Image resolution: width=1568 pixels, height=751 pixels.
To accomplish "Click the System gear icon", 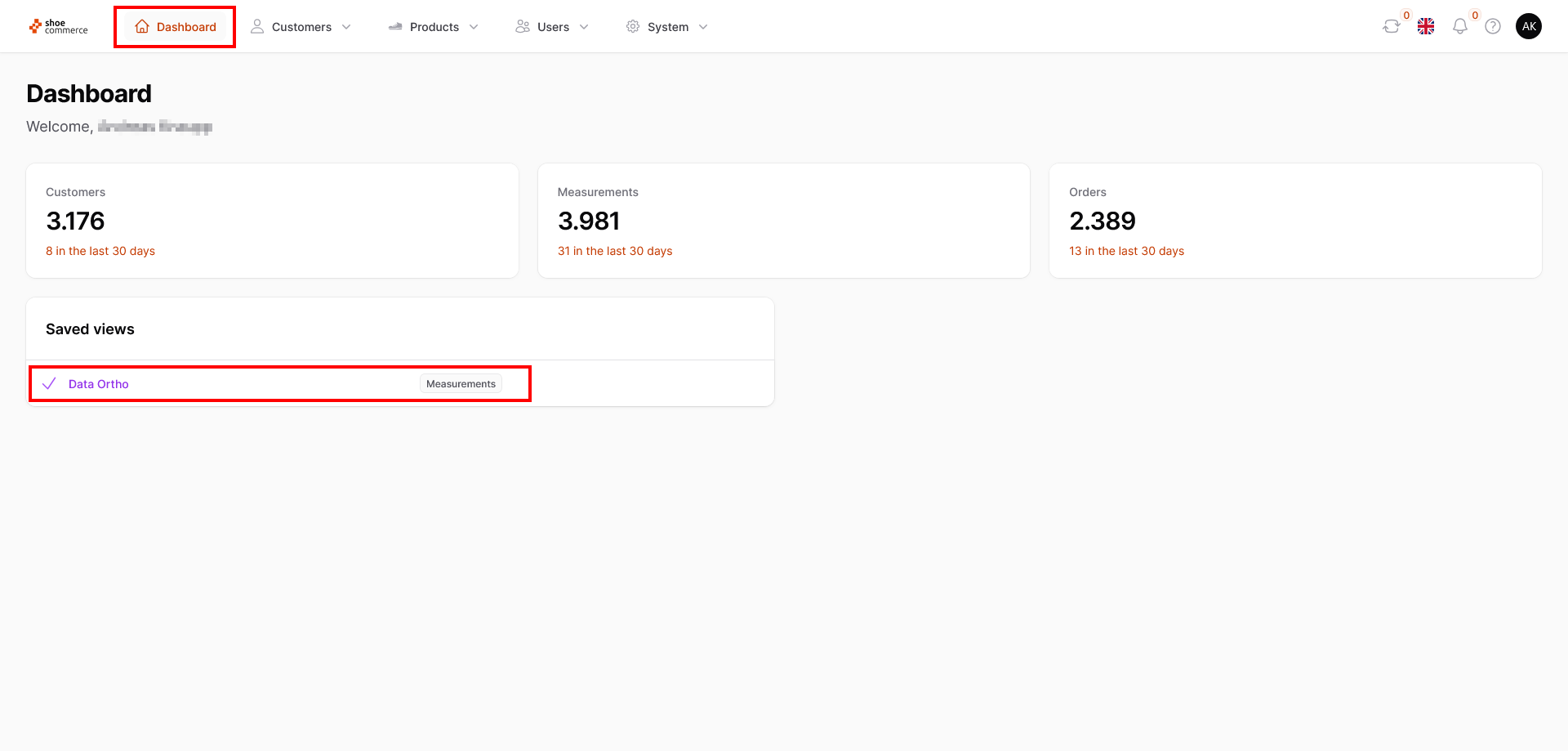I will 633,27.
